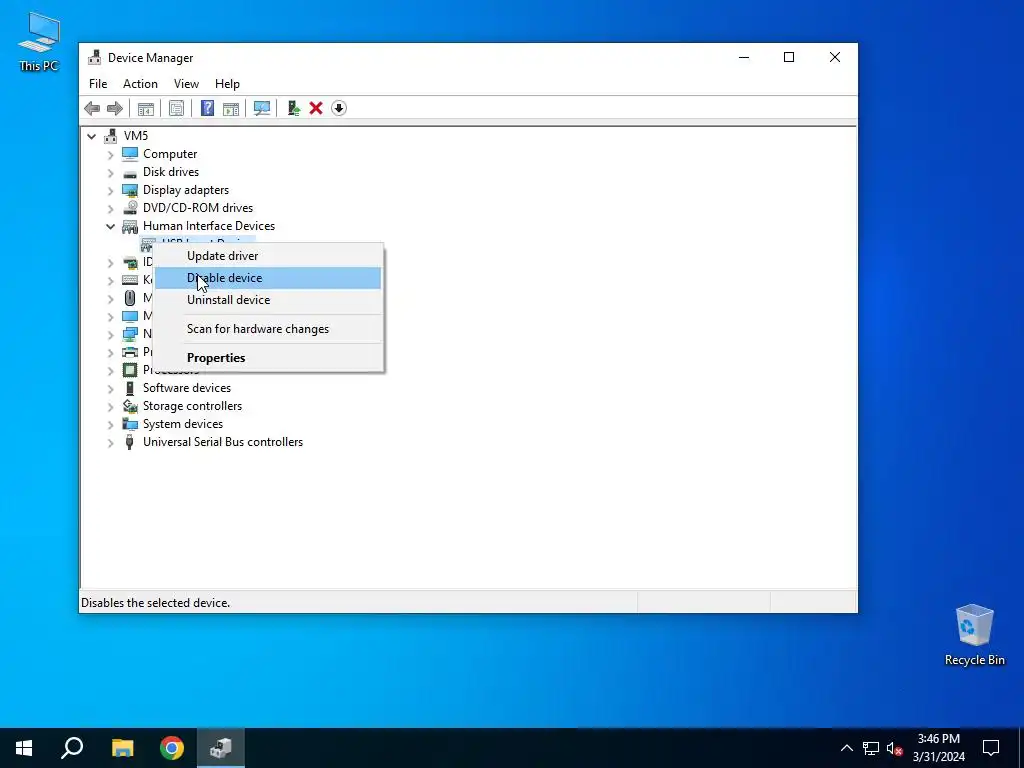This screenshot has width=1024, height=768.
Task: Expand the Universal Serial Bus controllers category
Action: 110,443
